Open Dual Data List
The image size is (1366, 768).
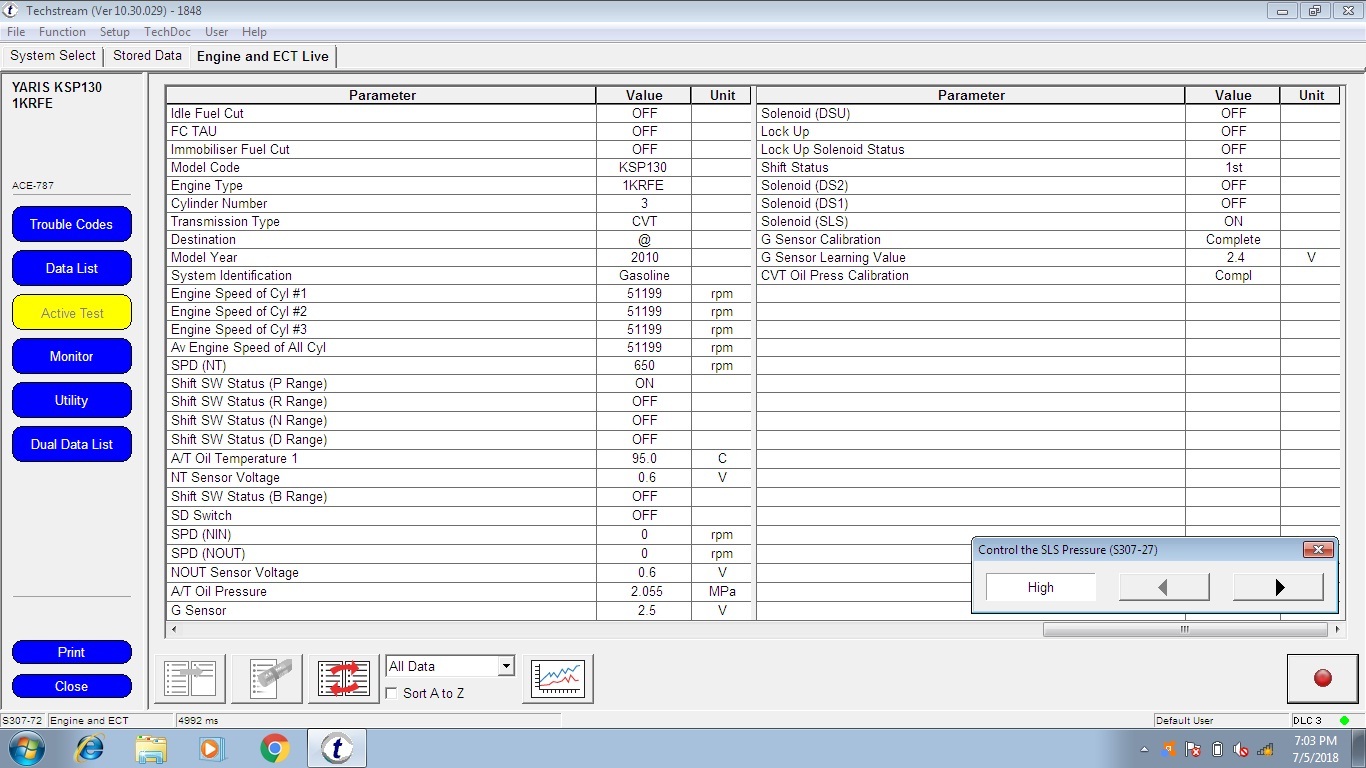pos(71,444)
